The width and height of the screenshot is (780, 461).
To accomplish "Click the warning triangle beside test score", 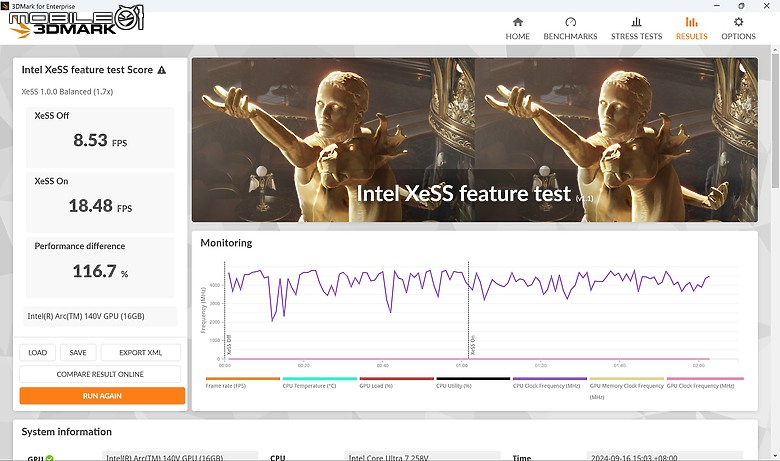I will pyautogui.click(x=162, y=70).
